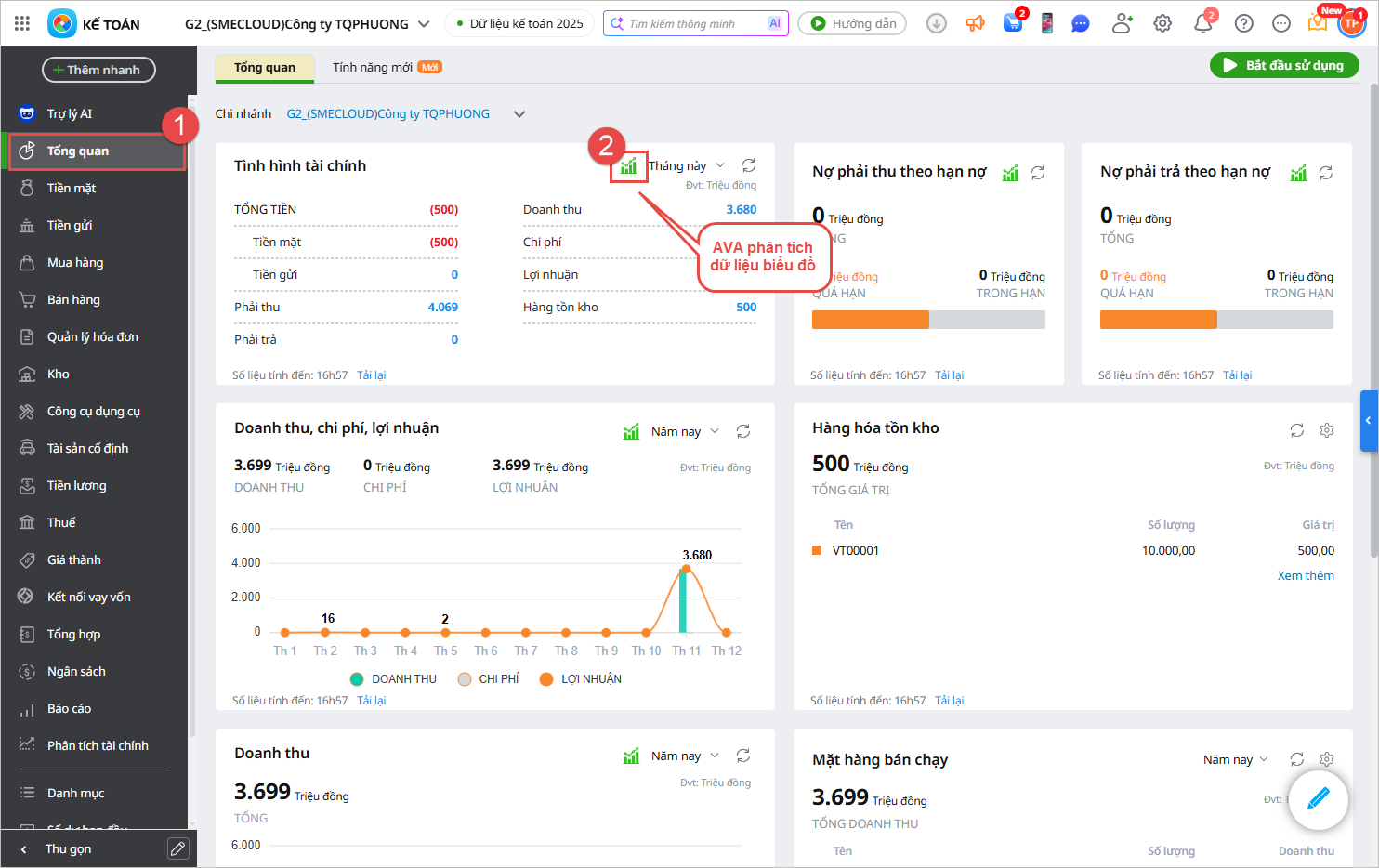The width and height of the screenshot is (1379, 868).
Task: Toggle LỢI NHUẬN legend series in chart
Action: 580,679
